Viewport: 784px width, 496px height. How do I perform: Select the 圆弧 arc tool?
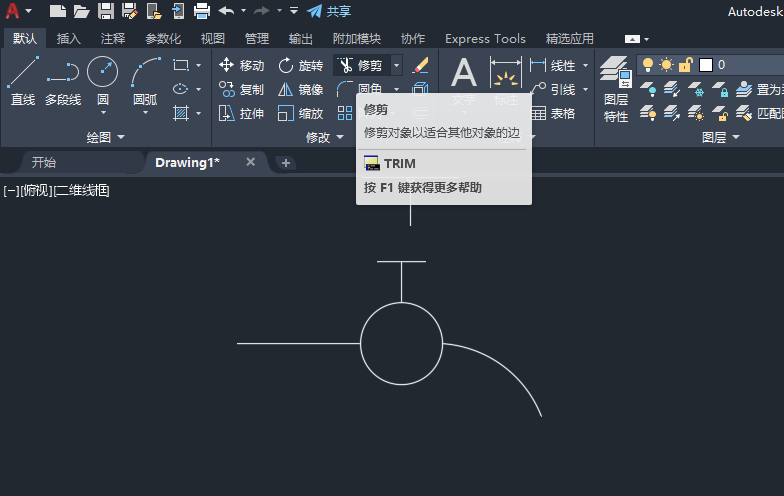pos(146,80)
